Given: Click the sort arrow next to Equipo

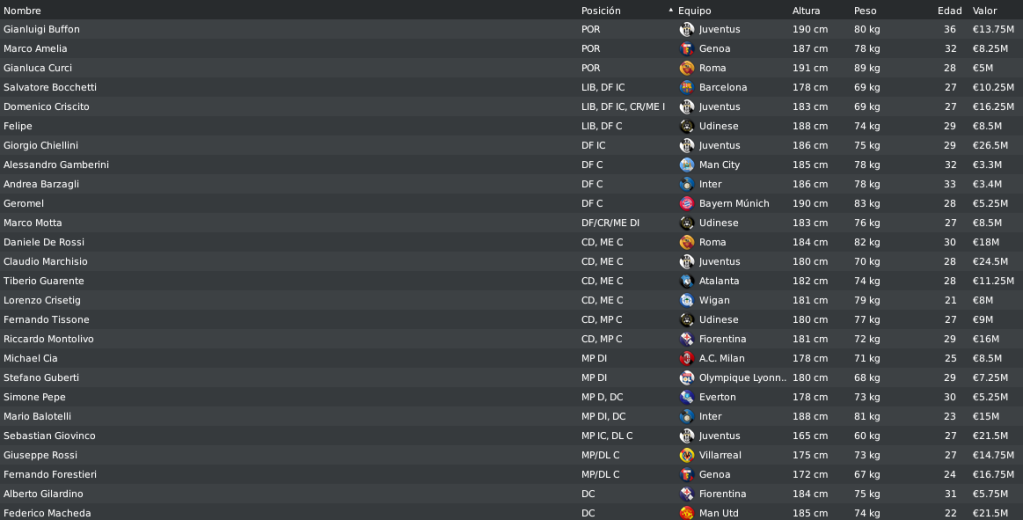Looking at the screenshot, I should pyautogui.click(x=671, y=10).
